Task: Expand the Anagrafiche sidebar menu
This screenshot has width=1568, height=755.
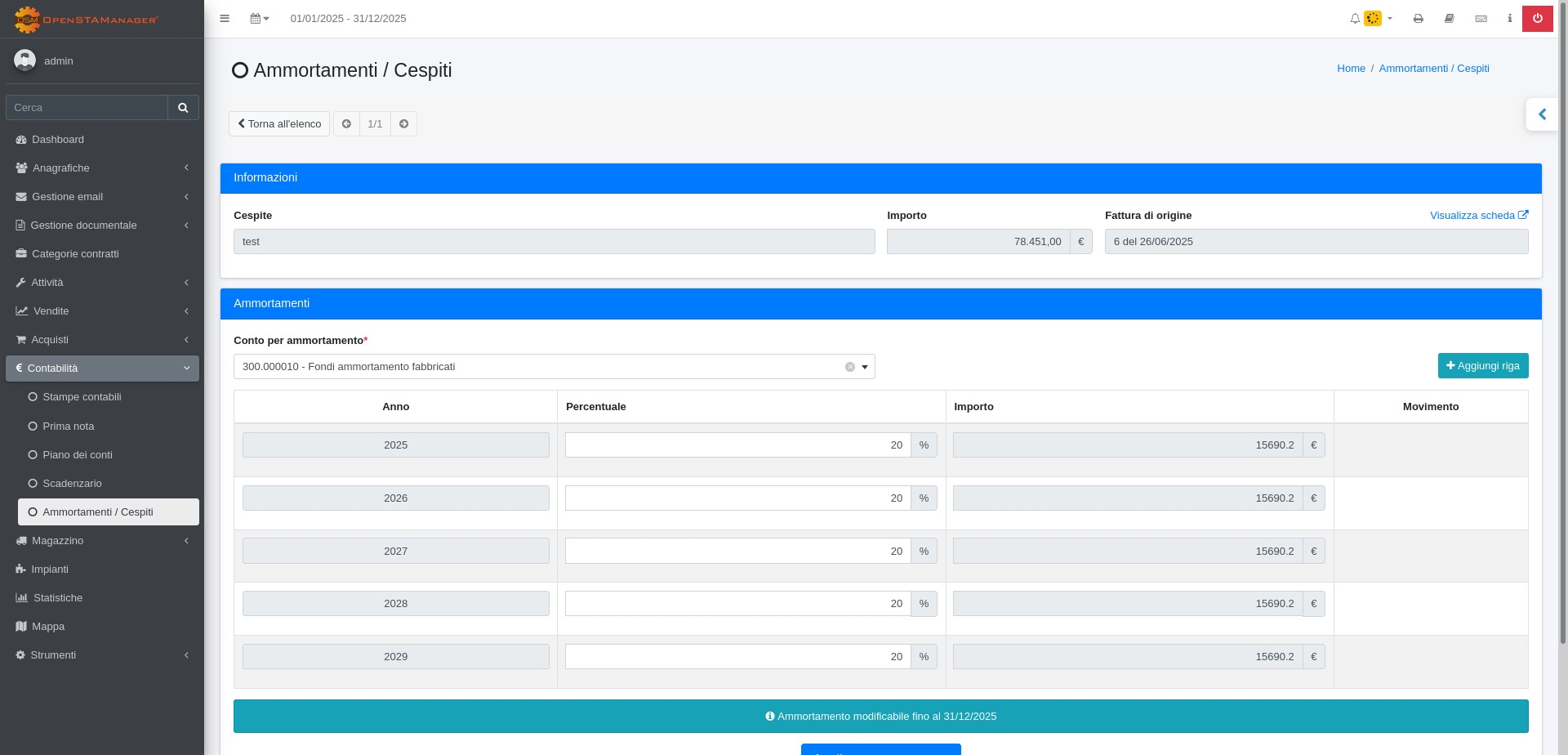Action: point(102,168)
